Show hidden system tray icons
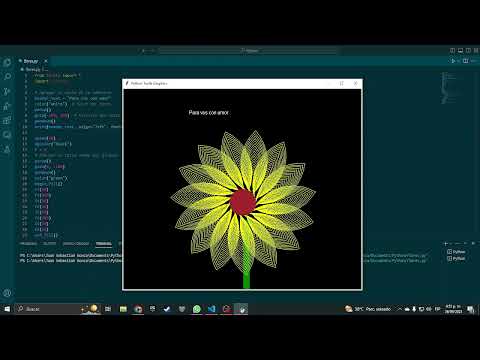480x360 pixels. click(400, 309)
